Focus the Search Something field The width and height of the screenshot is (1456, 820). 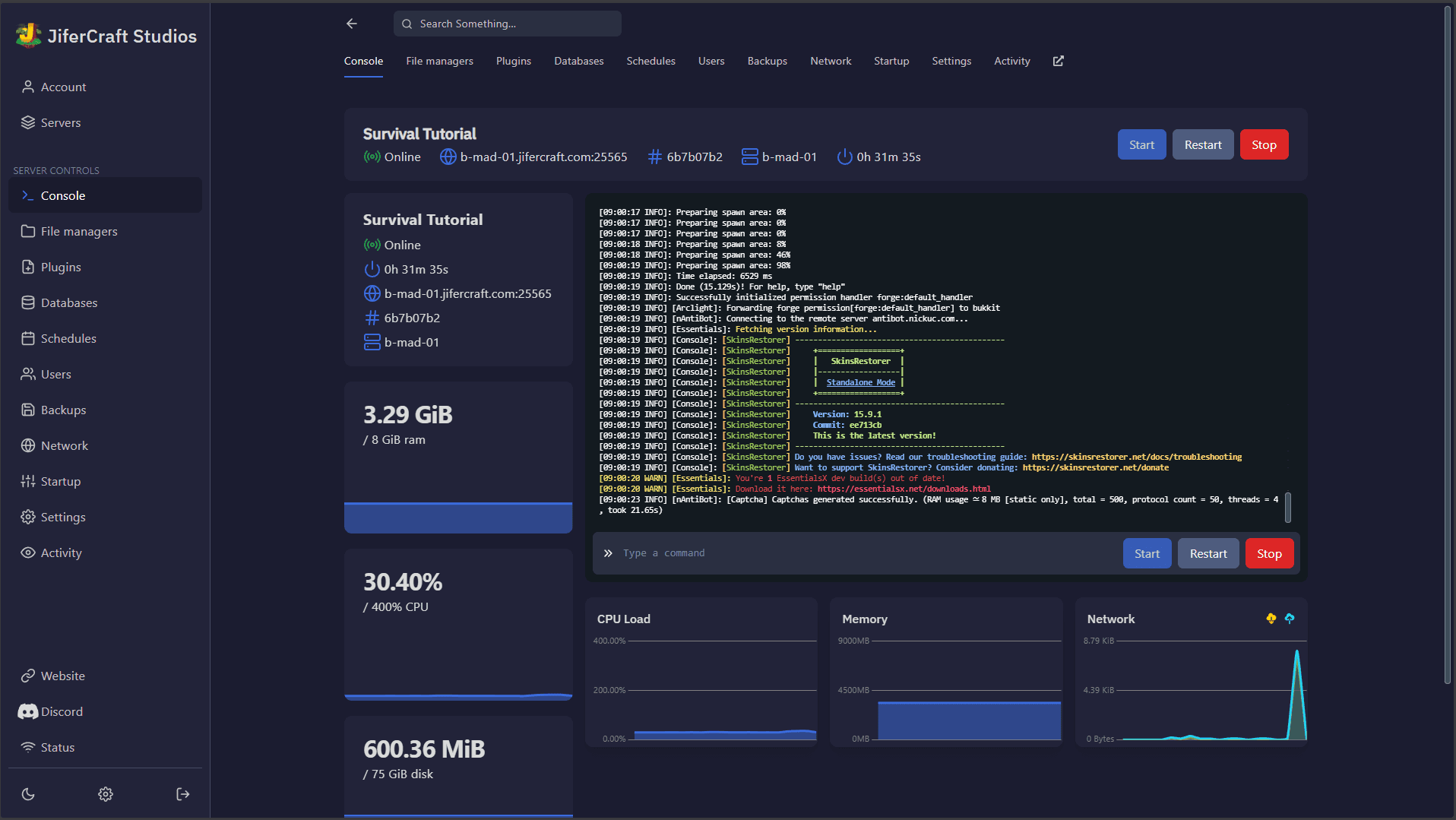pos(508,24)
